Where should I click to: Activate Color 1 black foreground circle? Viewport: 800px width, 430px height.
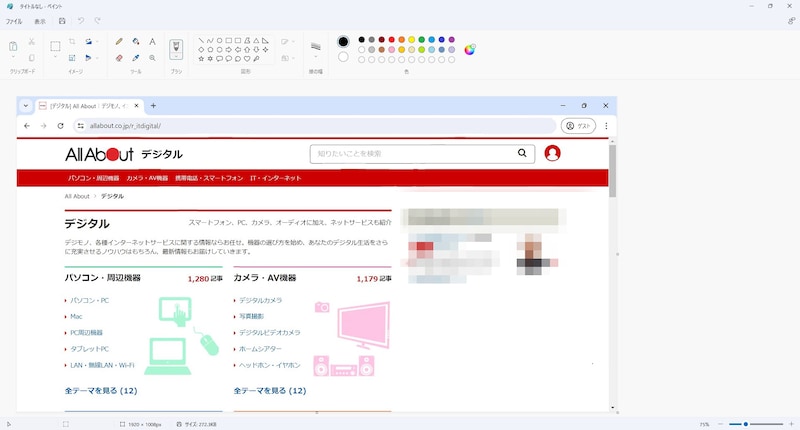(343, 41)
